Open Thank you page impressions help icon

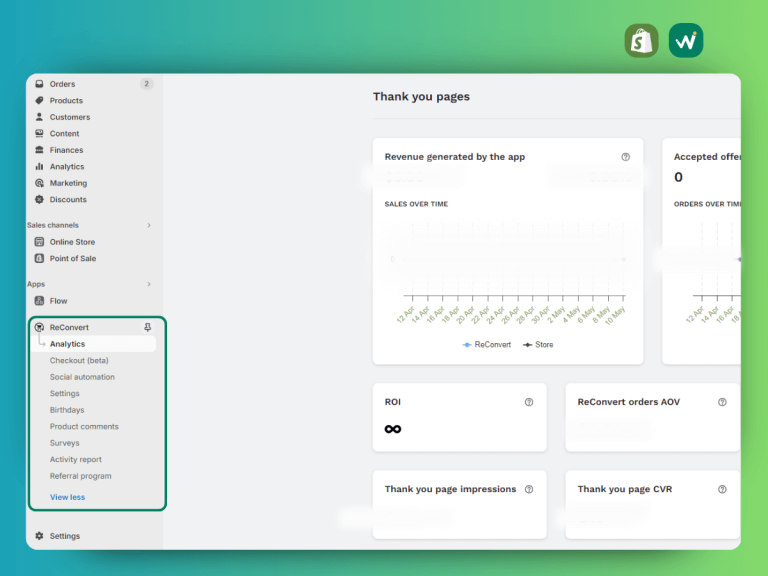[529, 489]
